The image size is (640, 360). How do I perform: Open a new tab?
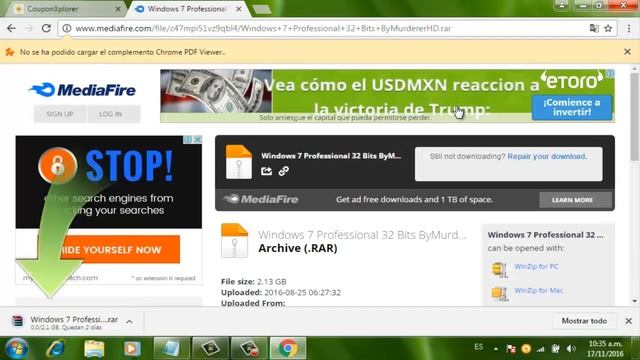click(x=262, y=9)
